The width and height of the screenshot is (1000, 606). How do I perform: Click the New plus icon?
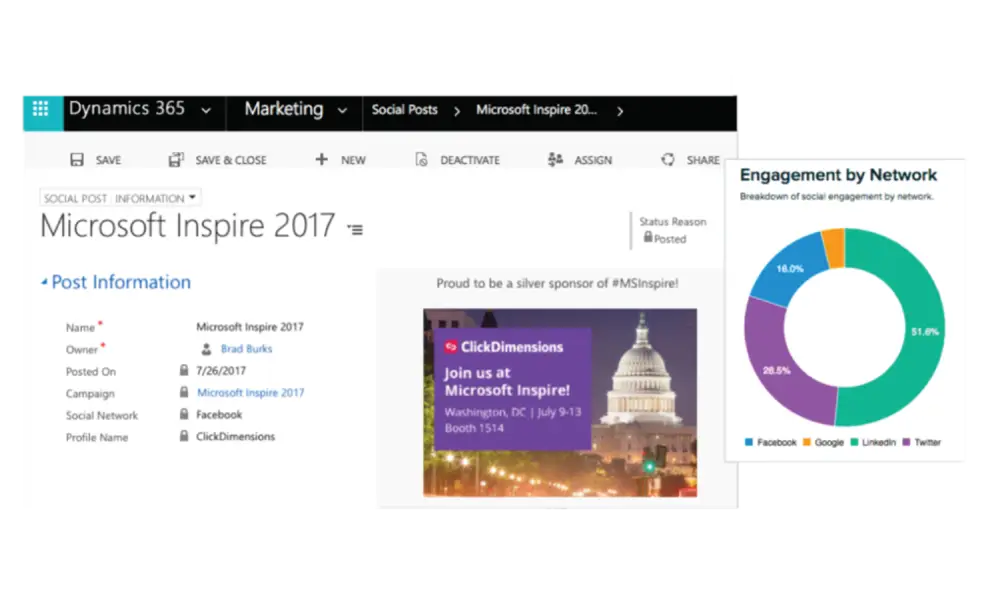pyautogui.click(x=321, y=159)
